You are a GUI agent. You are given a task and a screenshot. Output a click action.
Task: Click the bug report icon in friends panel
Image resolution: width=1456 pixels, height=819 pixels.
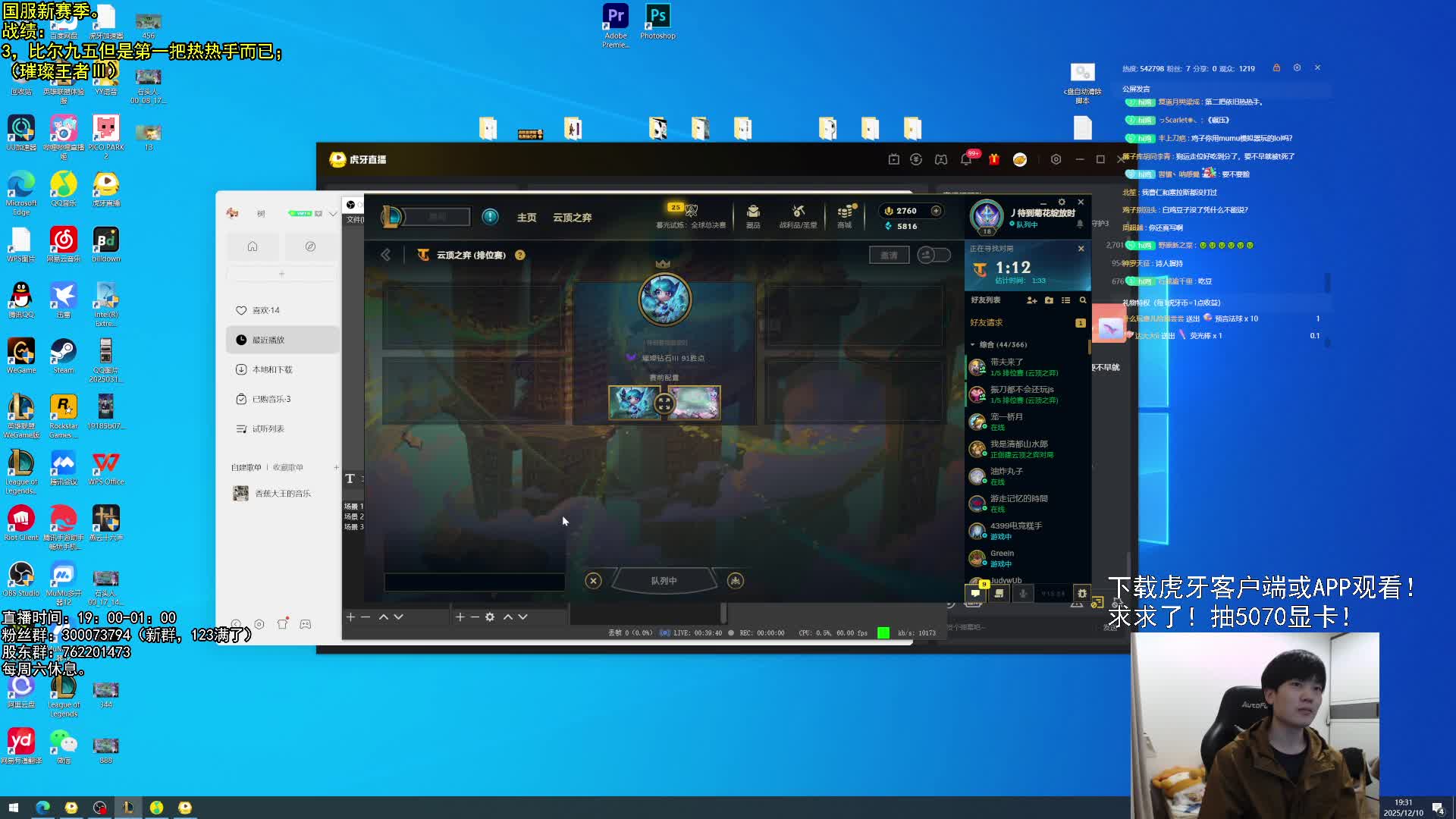(x=1082, y=593)
